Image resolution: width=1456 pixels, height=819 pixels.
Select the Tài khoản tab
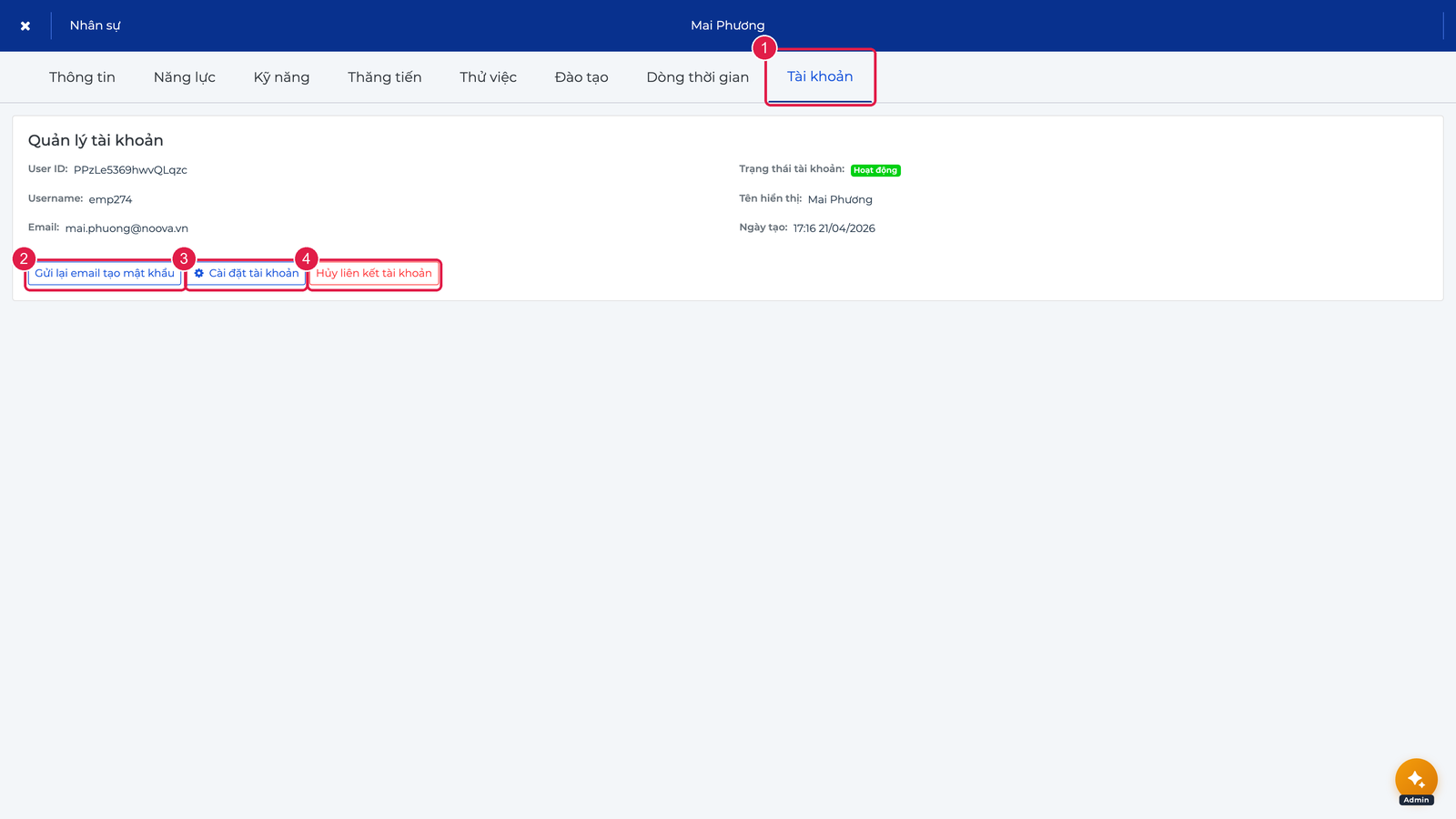pyautogui.click(x=820, y=77)
